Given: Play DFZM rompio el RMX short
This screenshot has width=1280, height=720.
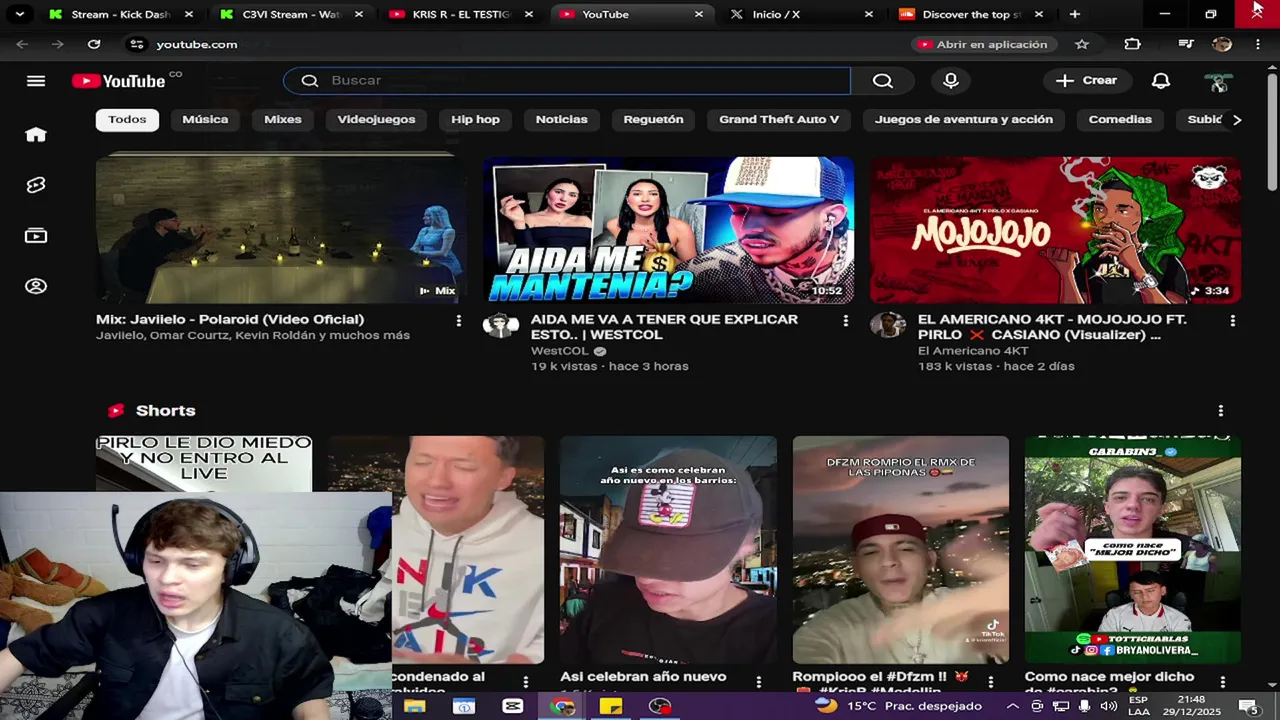Looking at the screenshot, I should coord(900,550).
